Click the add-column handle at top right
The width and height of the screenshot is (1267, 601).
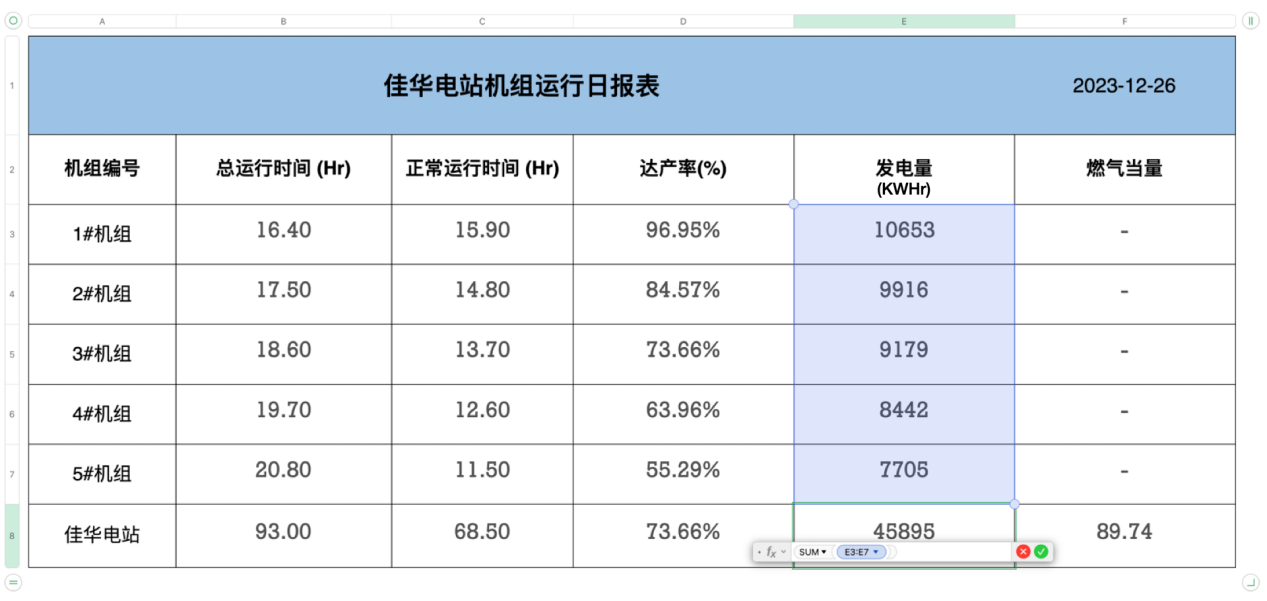pyautogui.click(x=1250, y=20)
